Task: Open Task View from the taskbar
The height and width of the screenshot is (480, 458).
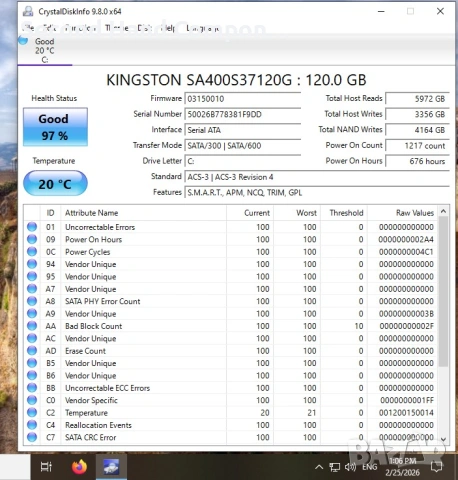Action: (46, 467)
